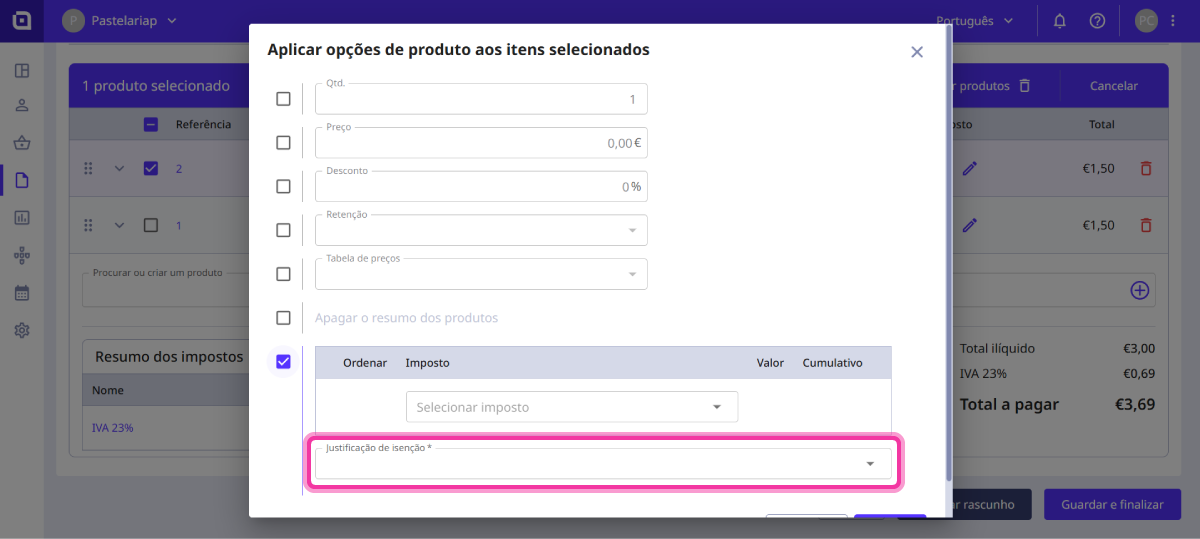
Task: Click the Total column header
Action: pyautogui.click(x=1101, y=125)
